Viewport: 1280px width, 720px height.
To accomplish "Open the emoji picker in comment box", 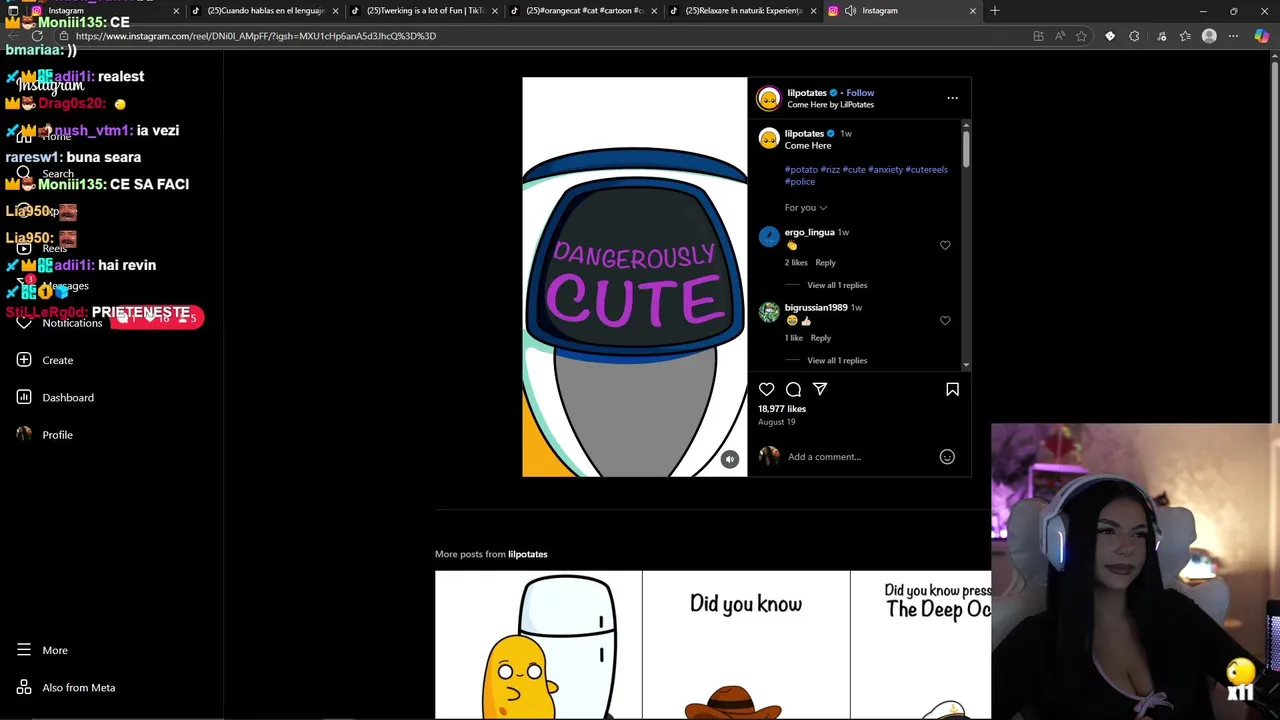I will click(947, 457).
